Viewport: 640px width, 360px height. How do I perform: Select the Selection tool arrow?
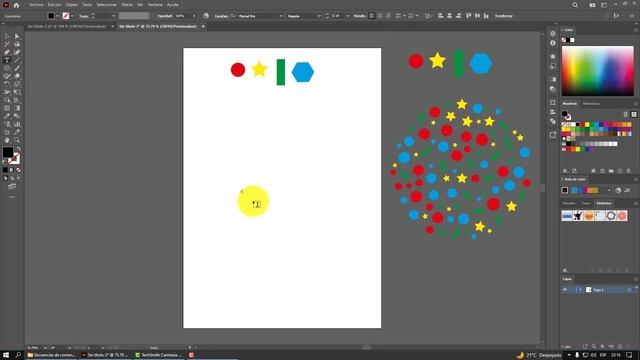(7, 36)
